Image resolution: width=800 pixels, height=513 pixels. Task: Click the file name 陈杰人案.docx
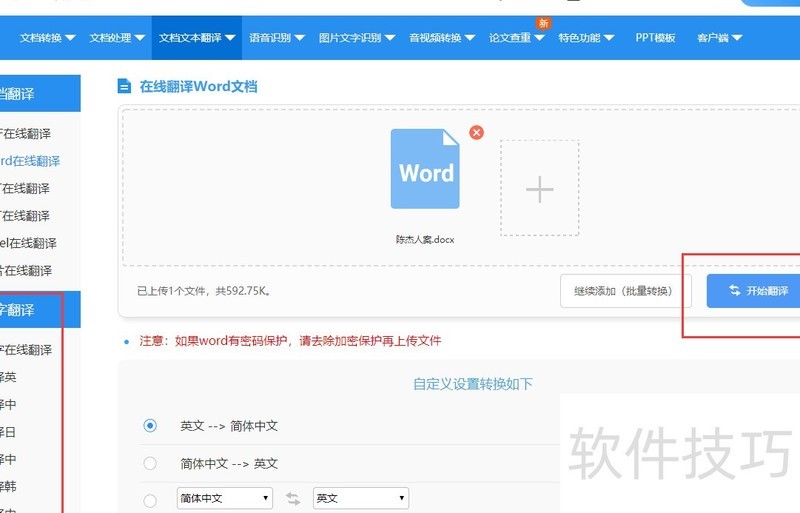[x=425, y=239]
